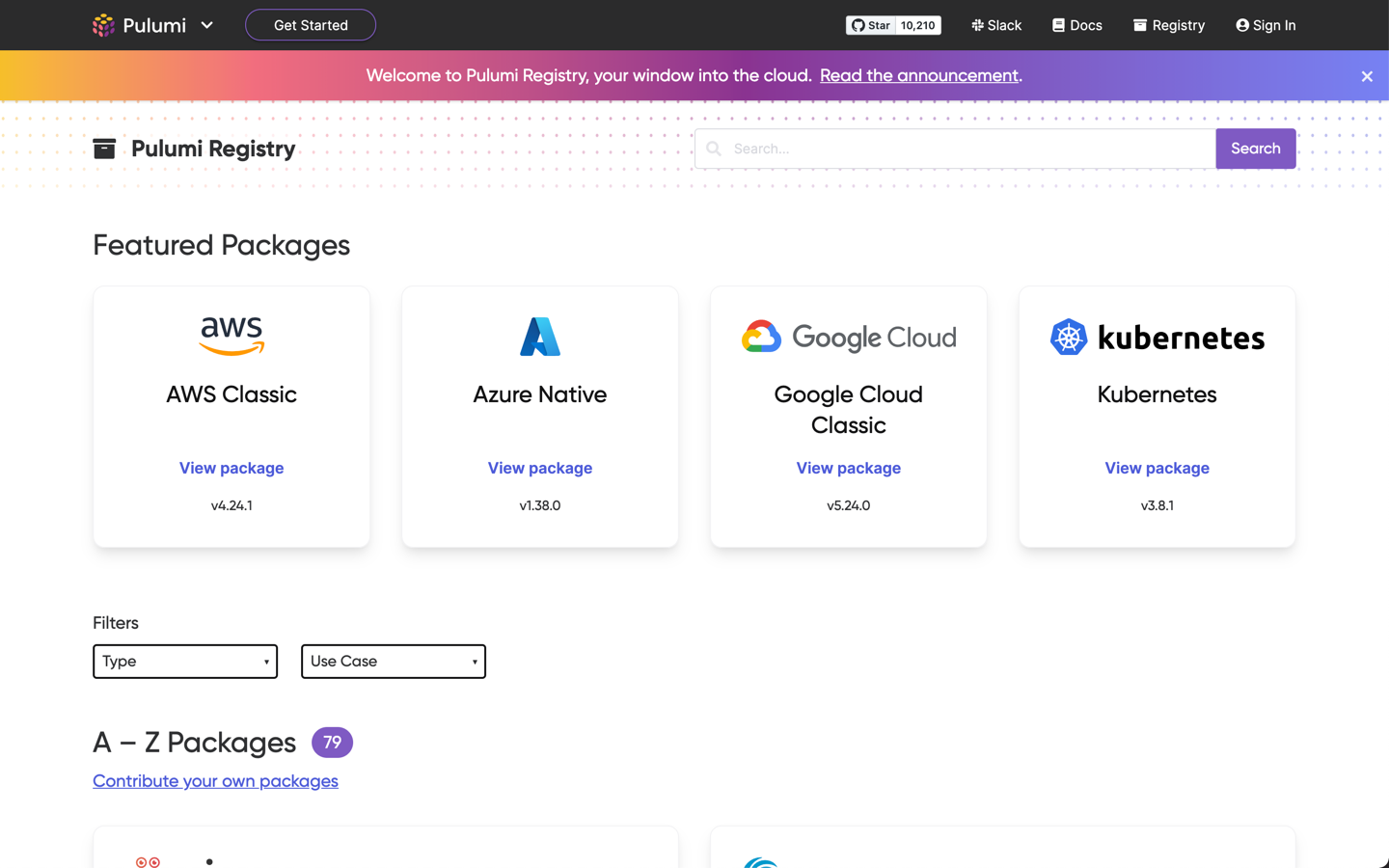The image size is (1389, 868).
Task: View package for Google Cloud Classic
Action: point(849,468)
